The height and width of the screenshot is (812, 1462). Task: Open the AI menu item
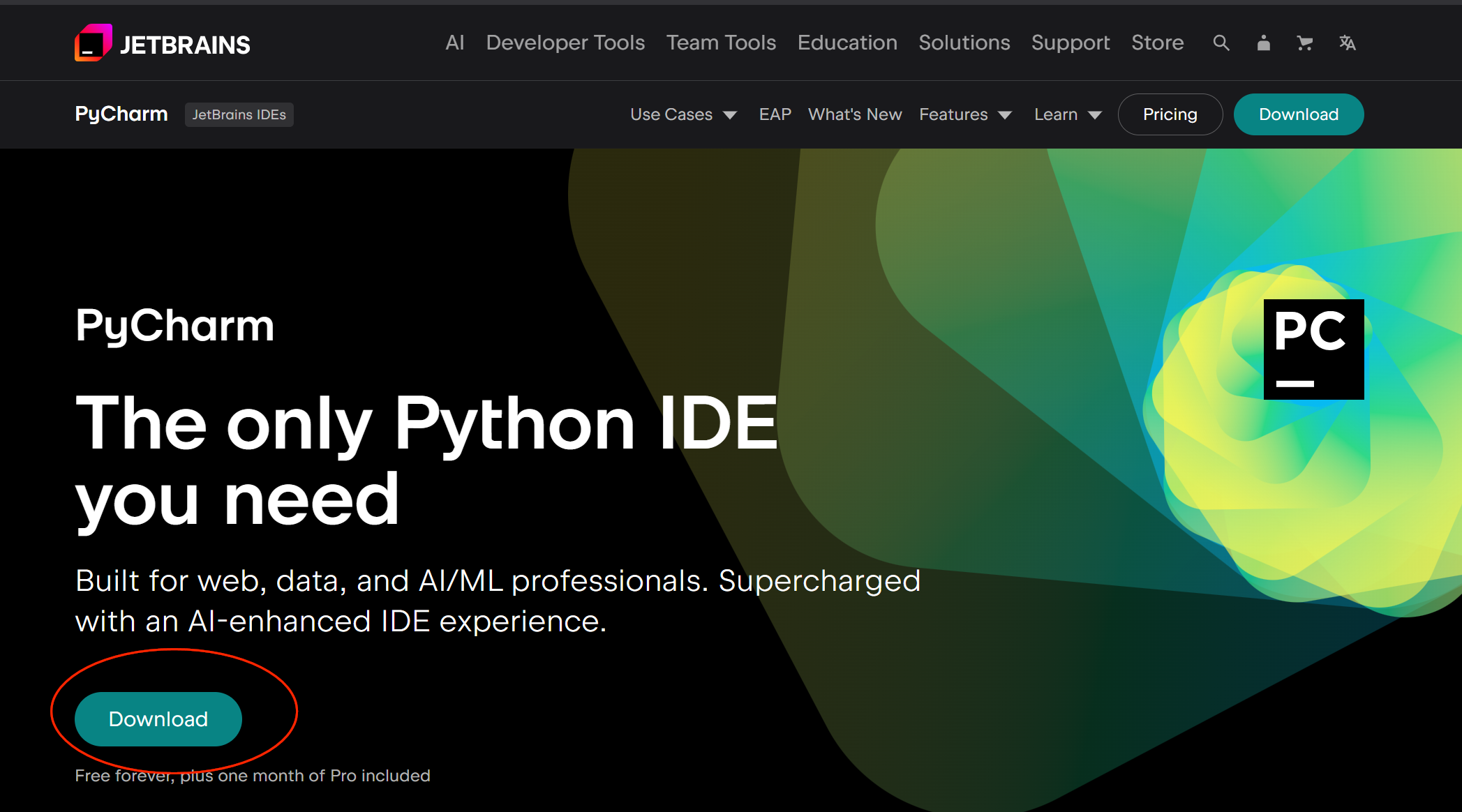[x=454, y=43]
